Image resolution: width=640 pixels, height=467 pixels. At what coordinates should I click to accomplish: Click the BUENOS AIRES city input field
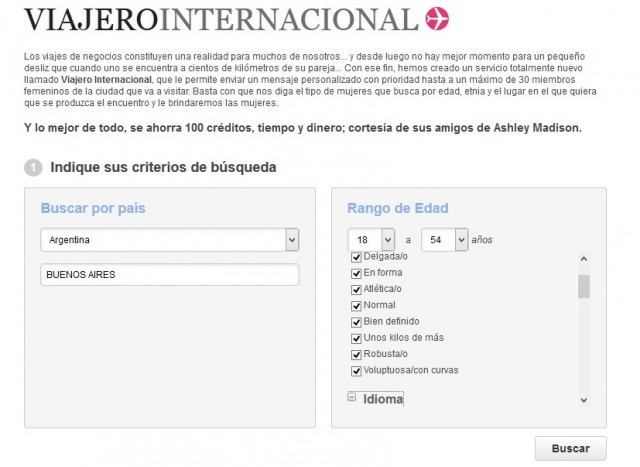click(170, 274)
